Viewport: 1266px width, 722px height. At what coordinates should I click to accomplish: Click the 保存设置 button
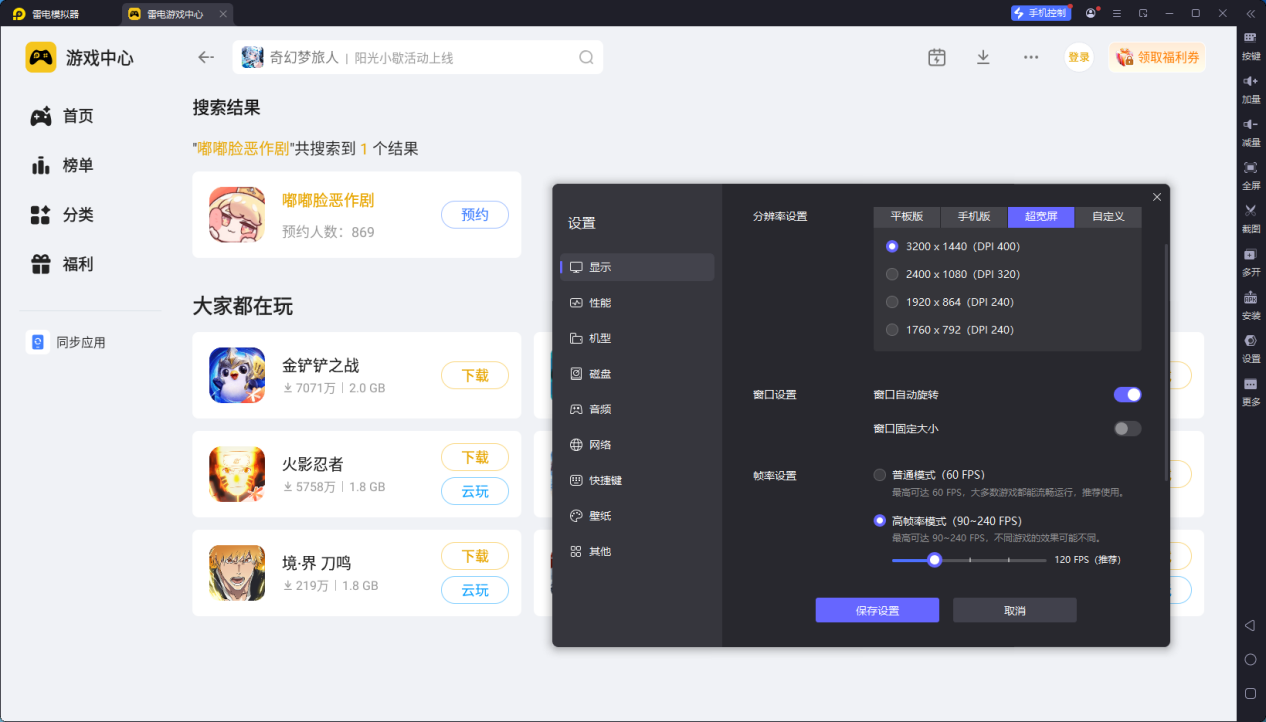[877, 610]
